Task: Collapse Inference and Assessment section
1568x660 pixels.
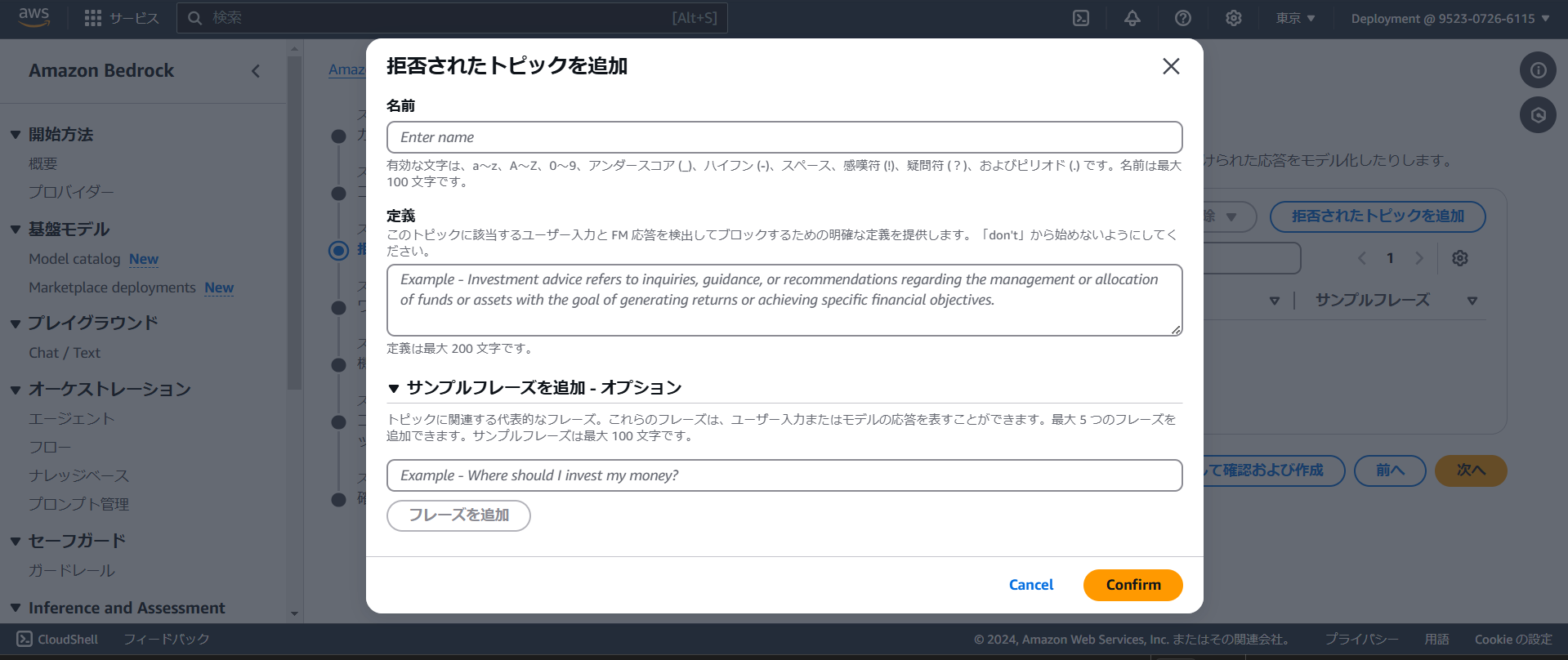Action: click(x=15, y=608)
